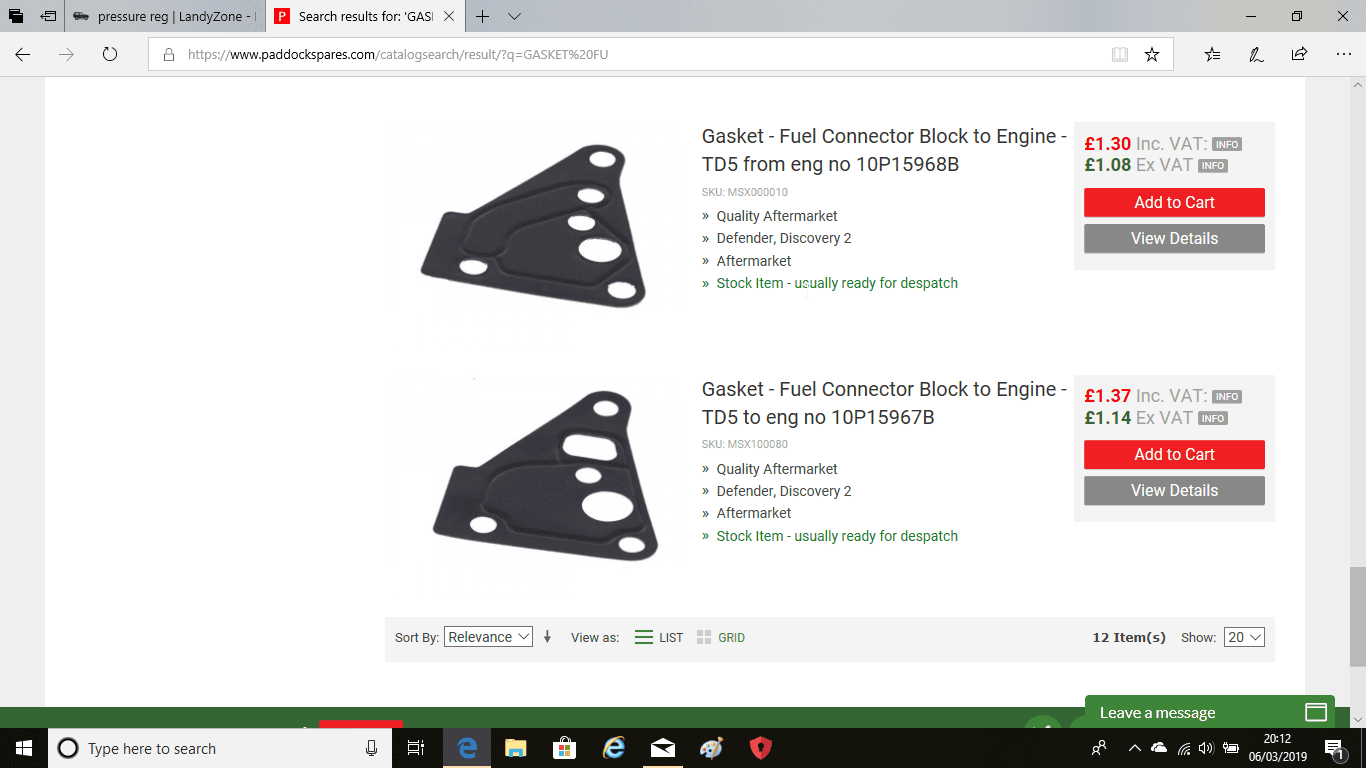Show tabs you've set aside icon
Viewport: 1366px width, 768px height.
pyautogui.click(x=16, y=16)
